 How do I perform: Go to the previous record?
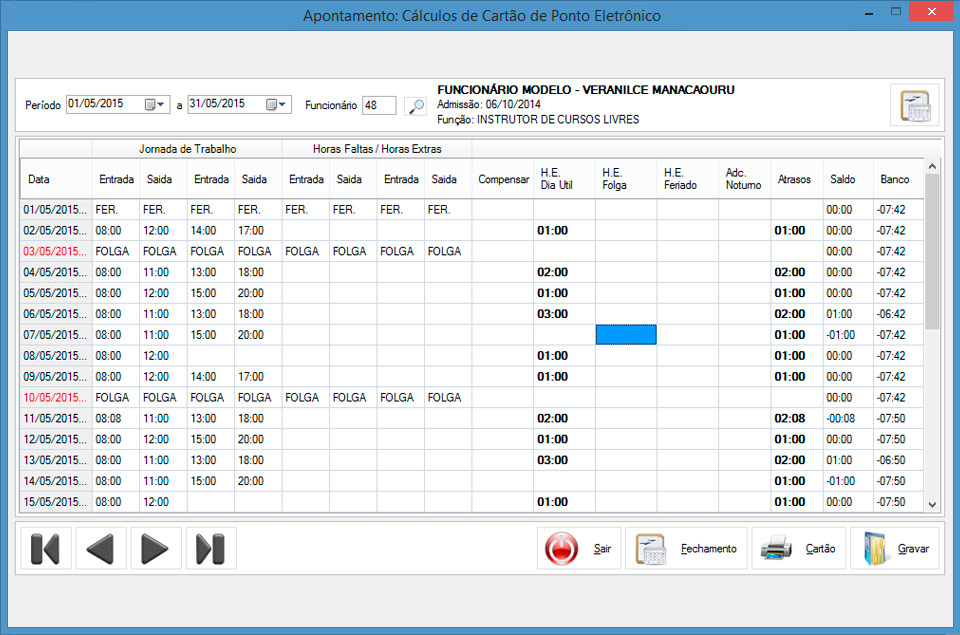coord(100,549)
